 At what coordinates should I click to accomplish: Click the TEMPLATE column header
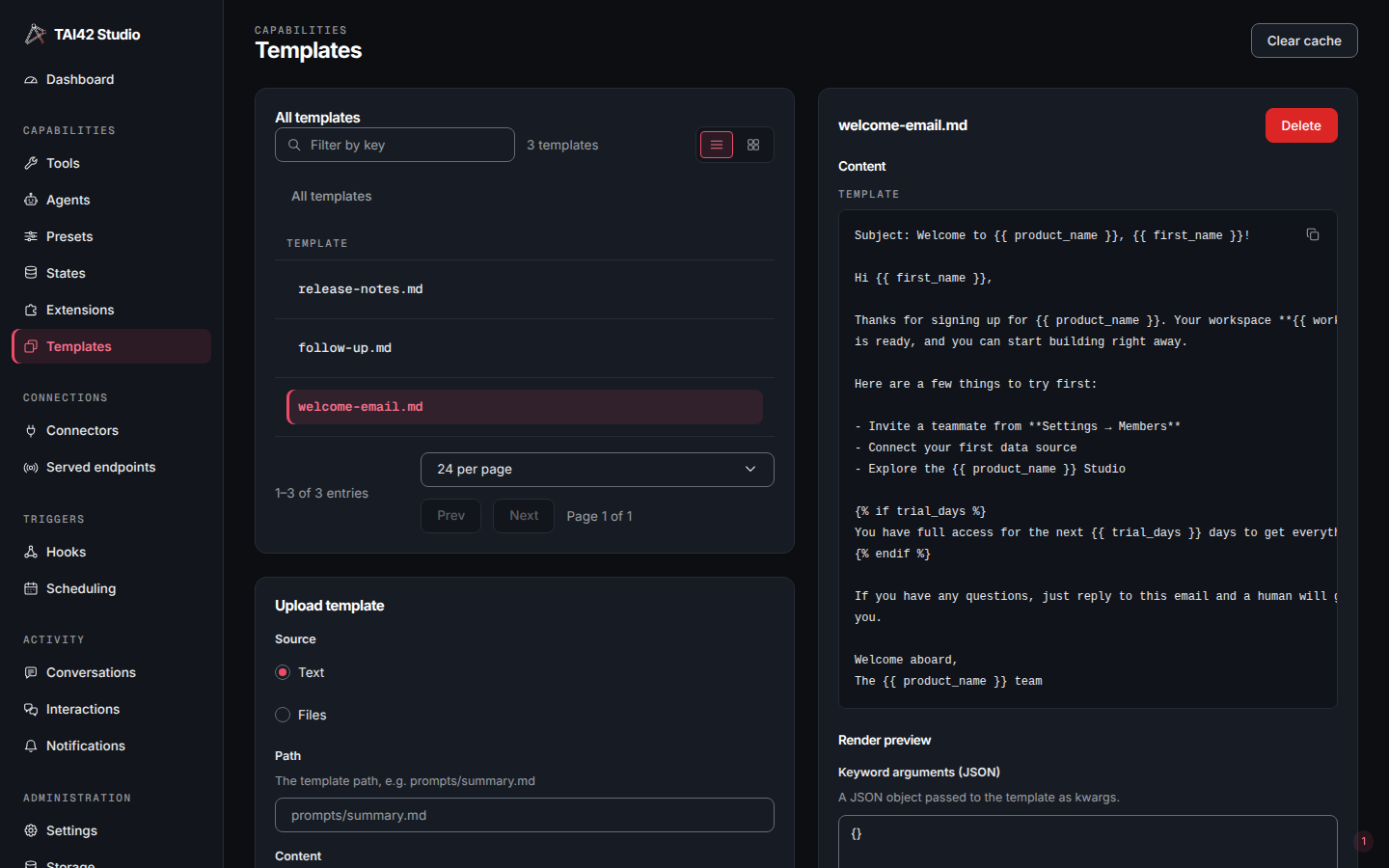(x=317, y=243)
